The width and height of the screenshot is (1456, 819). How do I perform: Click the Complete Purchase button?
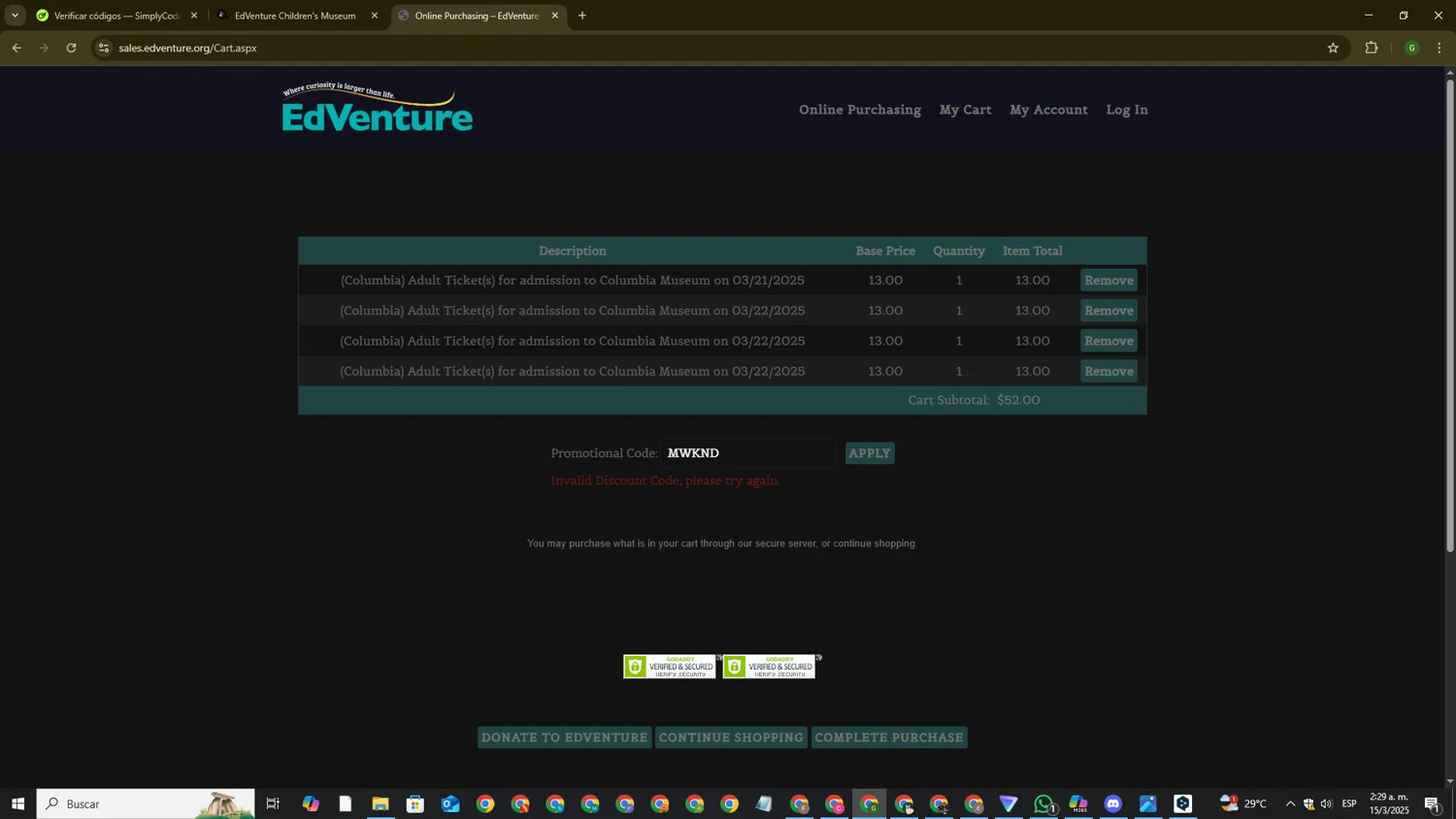(889, 737)
